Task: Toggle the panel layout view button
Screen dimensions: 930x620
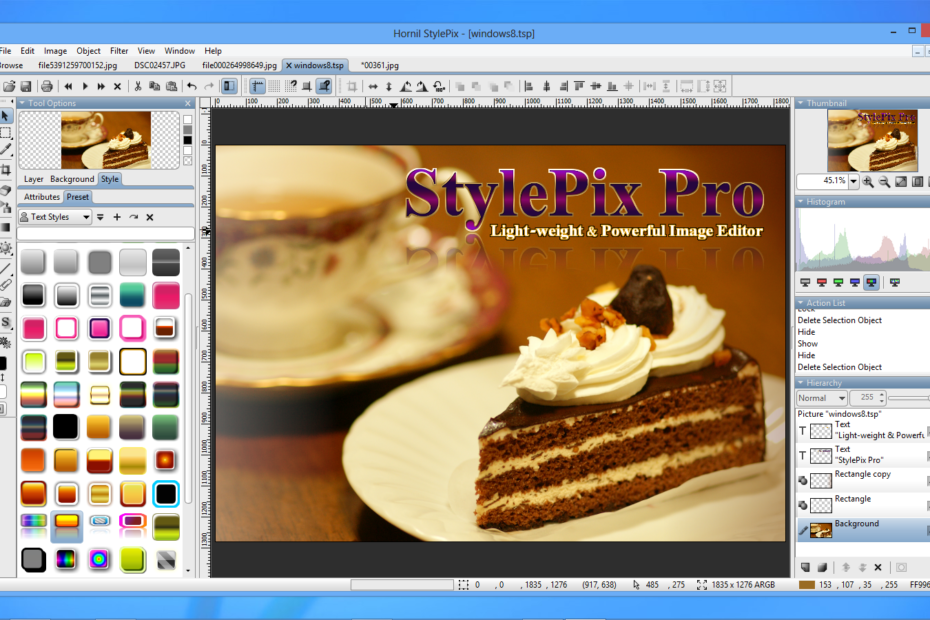Action: click(x=229, y=87)
